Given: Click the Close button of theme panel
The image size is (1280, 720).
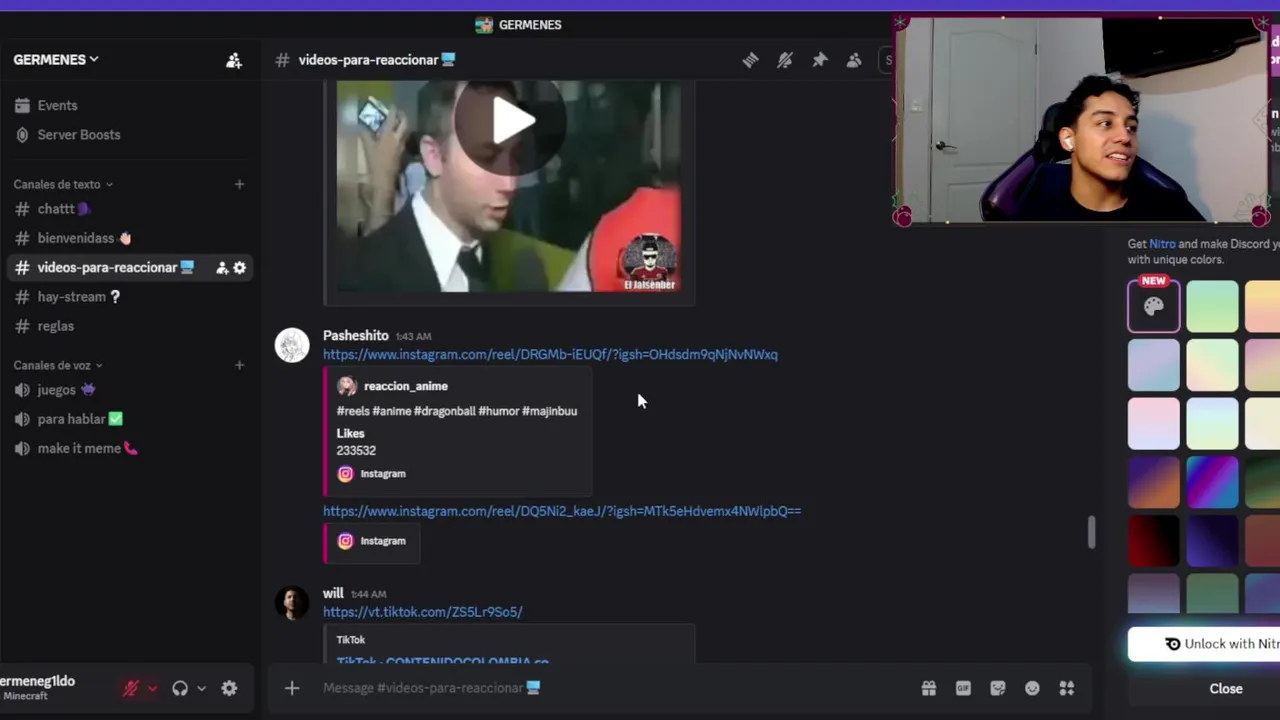Looking at the screenshot, I should pyautogui.click(x=1226, y=689).
